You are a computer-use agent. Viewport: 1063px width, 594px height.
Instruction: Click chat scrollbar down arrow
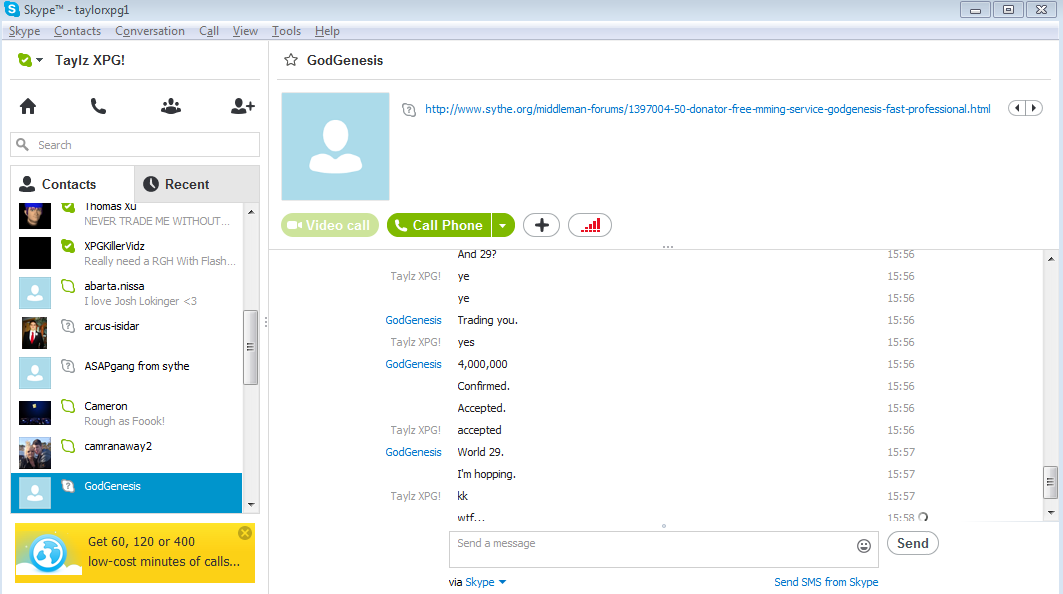click(x=1051, y=513)
